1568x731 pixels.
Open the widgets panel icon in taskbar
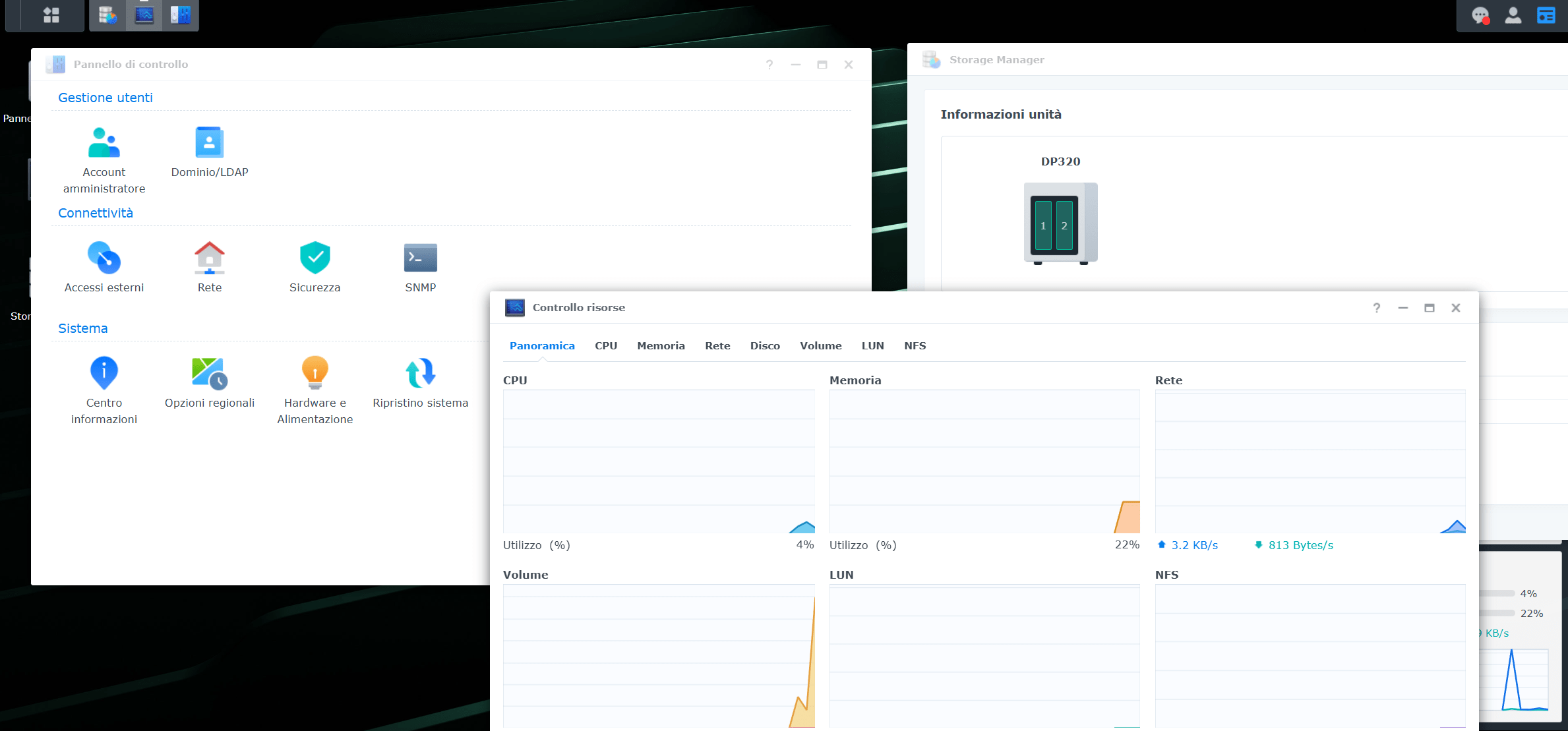pos(1546,15)
